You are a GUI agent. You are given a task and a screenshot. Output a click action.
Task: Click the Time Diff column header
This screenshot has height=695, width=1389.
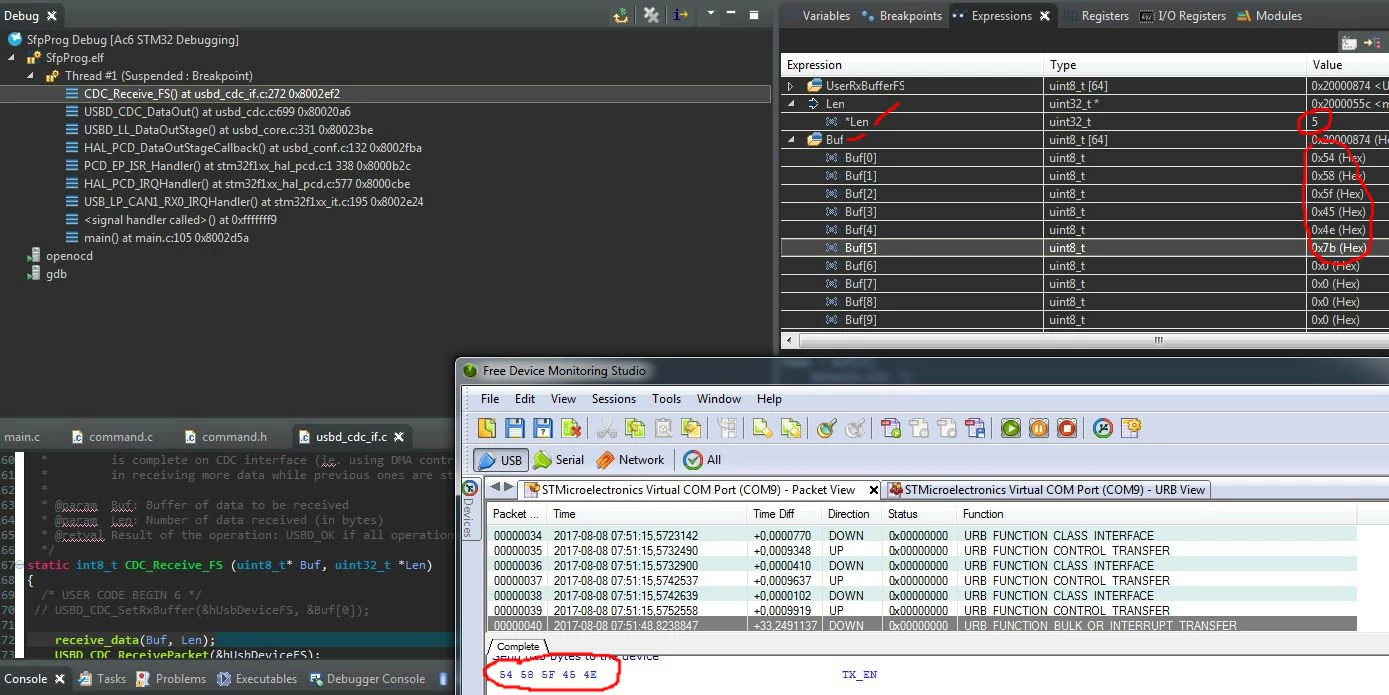point(783,513)
